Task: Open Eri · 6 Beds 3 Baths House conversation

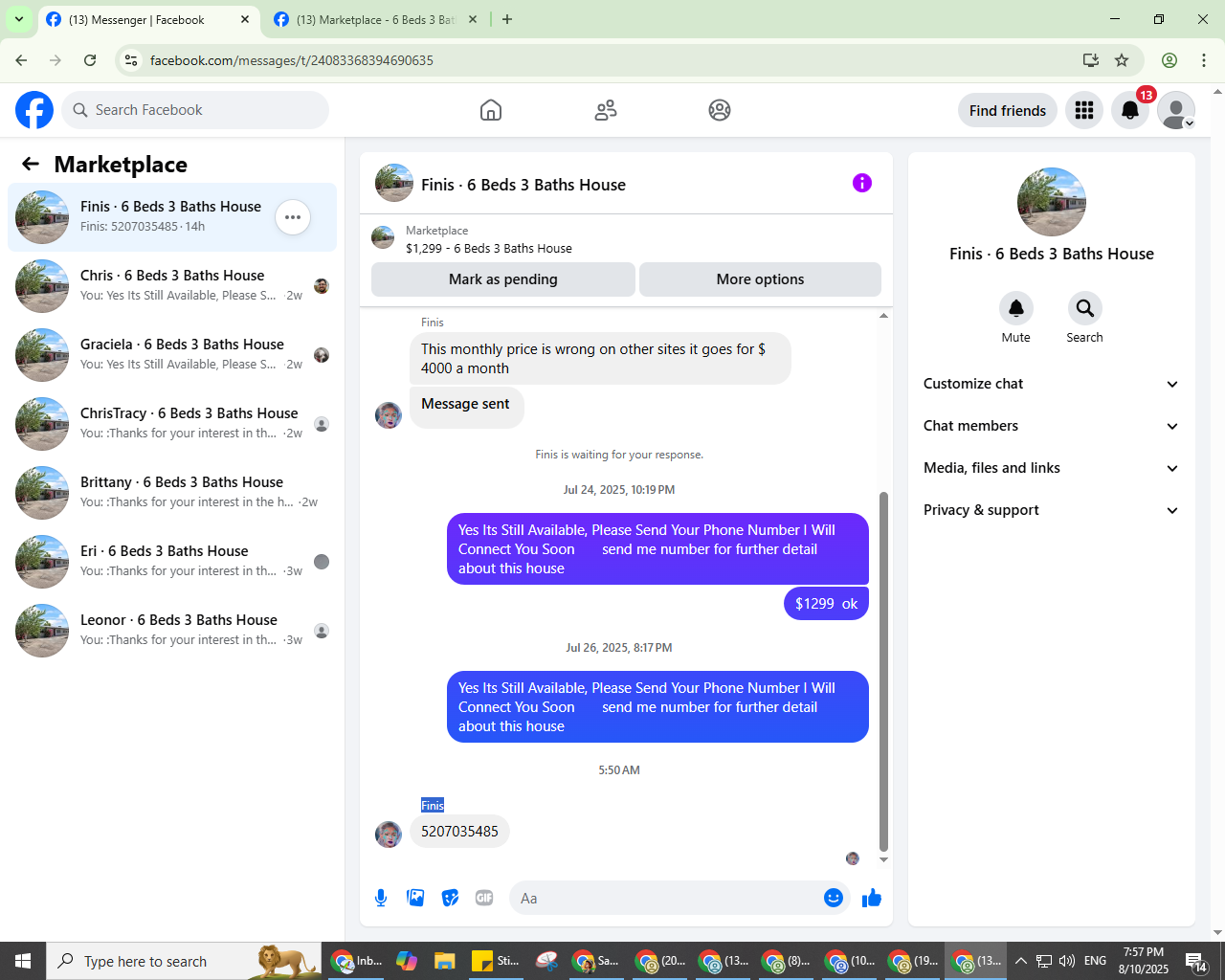Action: (172, 562)
